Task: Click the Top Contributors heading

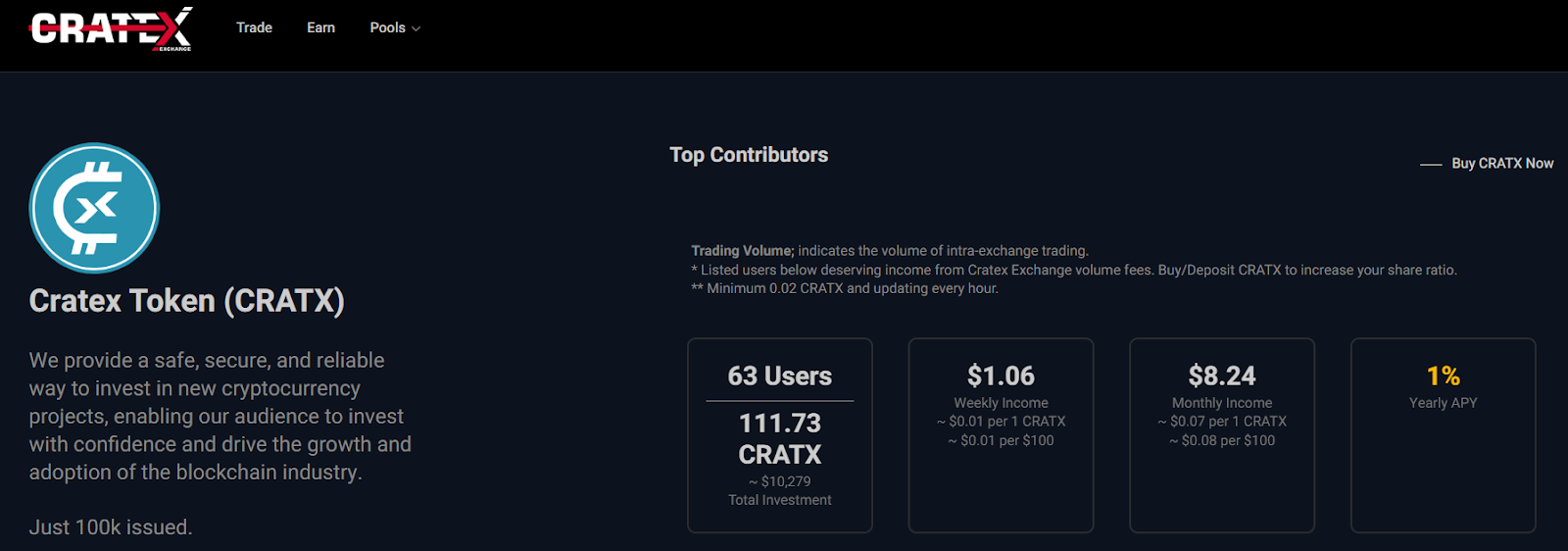Action: pyautogui.click(x=749, y=155)
